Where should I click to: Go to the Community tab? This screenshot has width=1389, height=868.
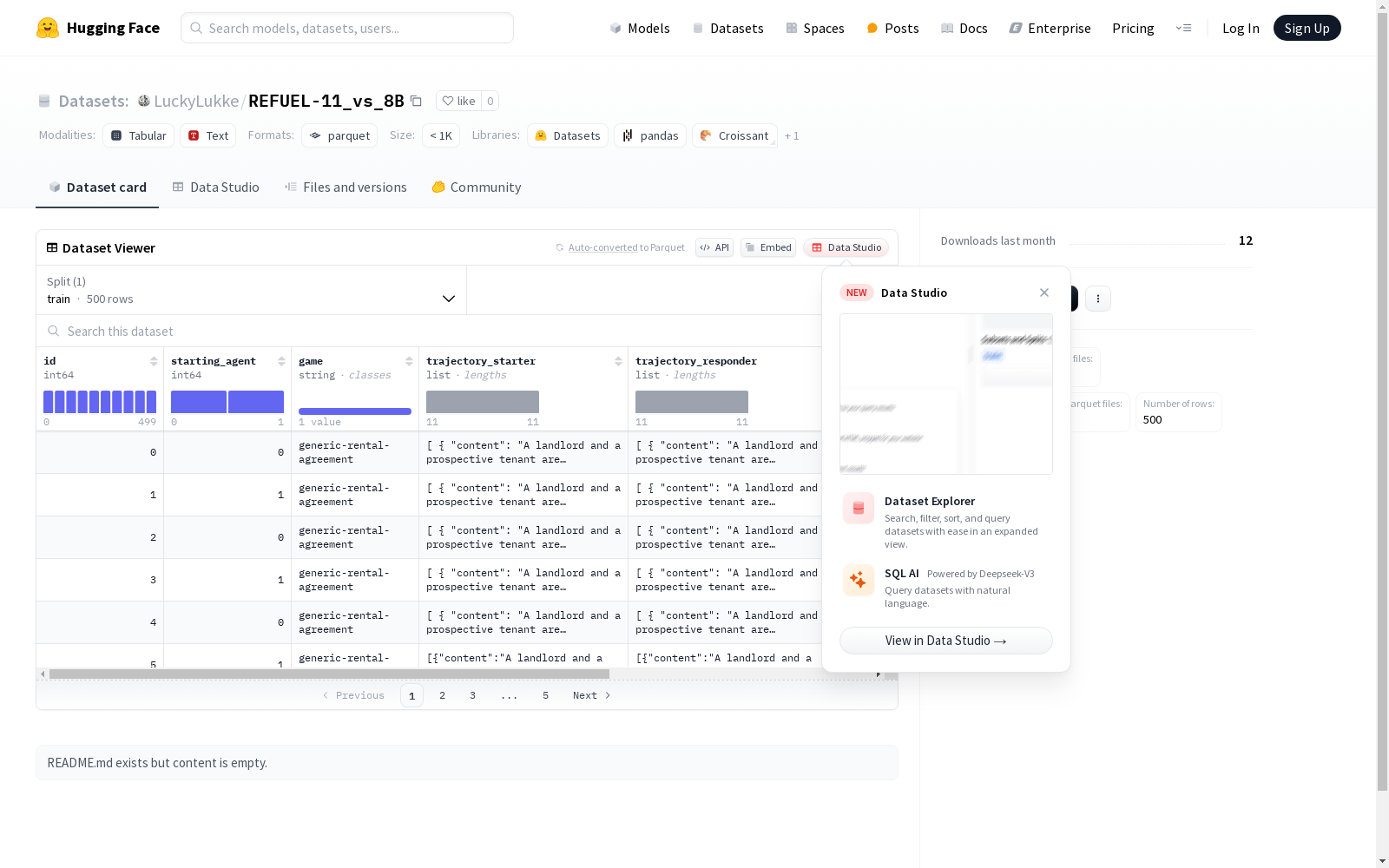point(477,187)
